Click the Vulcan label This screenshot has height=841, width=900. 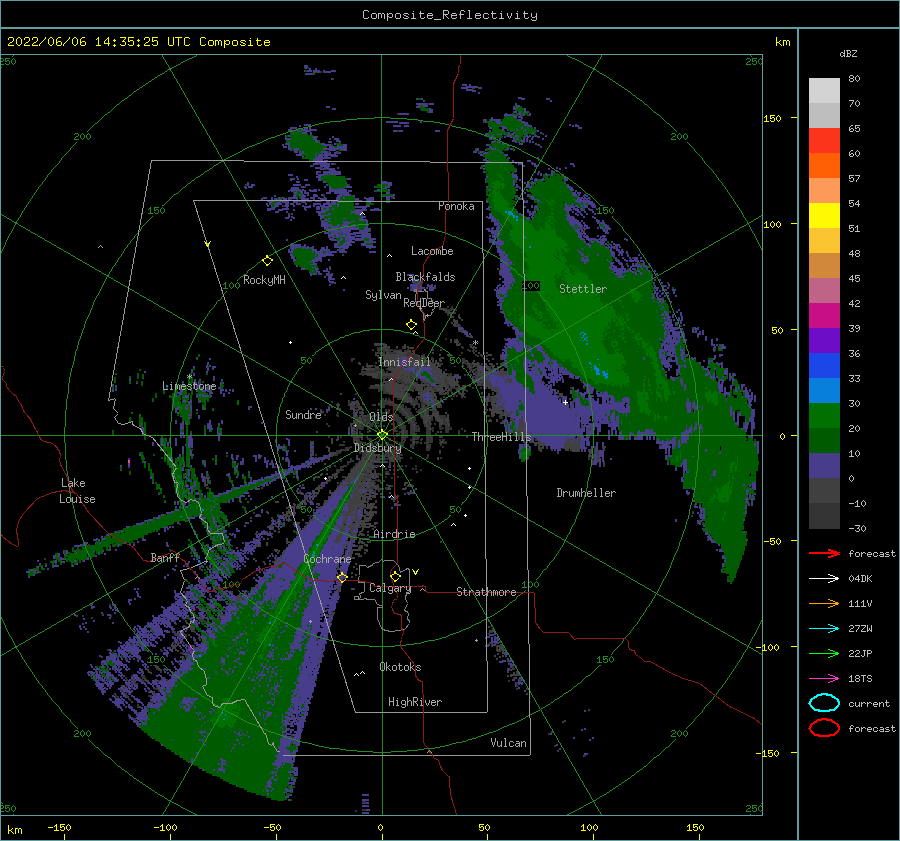coord(509,743)
